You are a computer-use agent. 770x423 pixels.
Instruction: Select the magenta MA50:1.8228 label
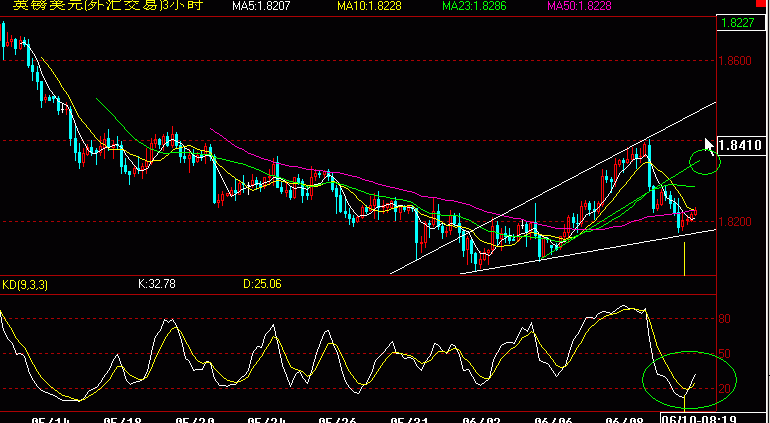pyautogui.click(x=579, y=6)
